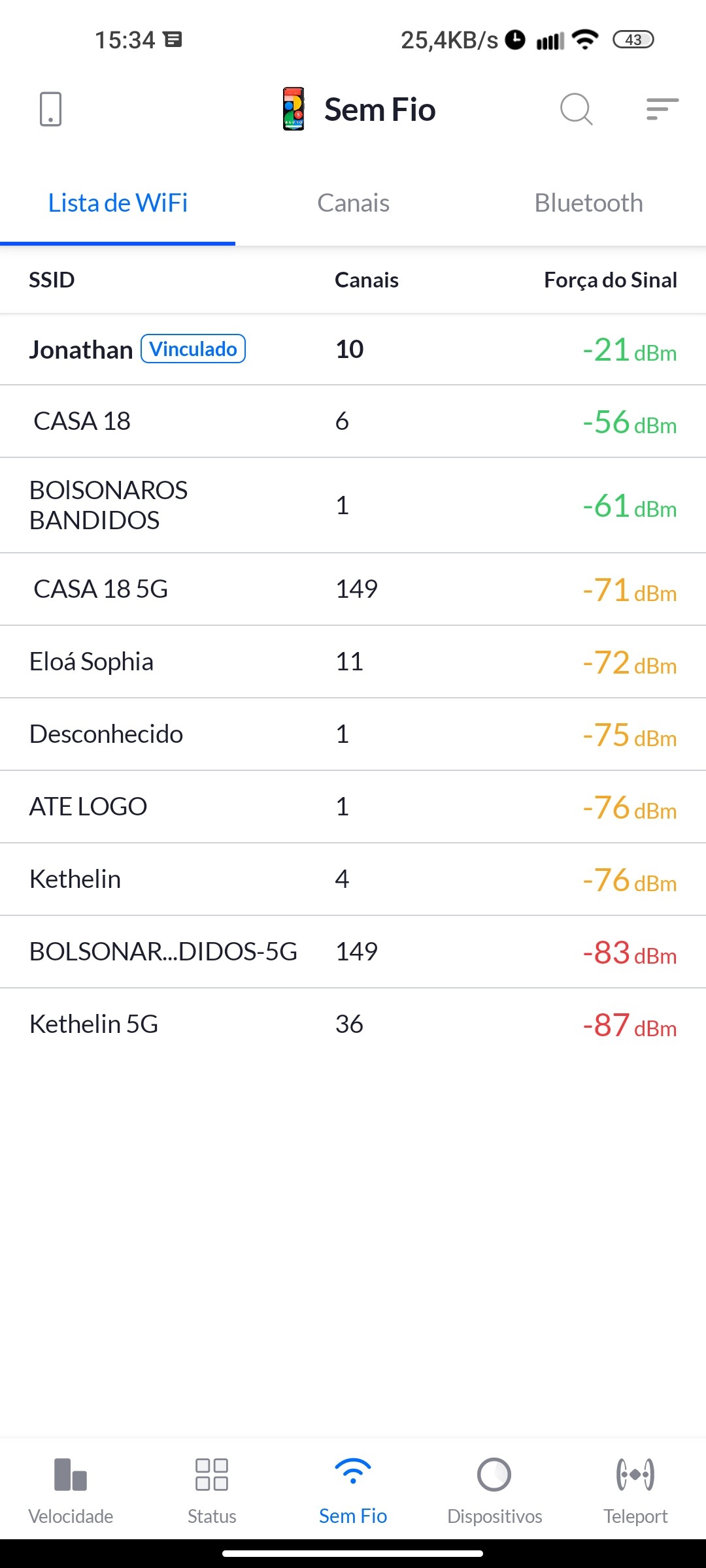Viewport: 706px width, 1568px height.
Task: Switch to the Bluetooth tab
Action: pyautogui.click(x=588, y=203)
